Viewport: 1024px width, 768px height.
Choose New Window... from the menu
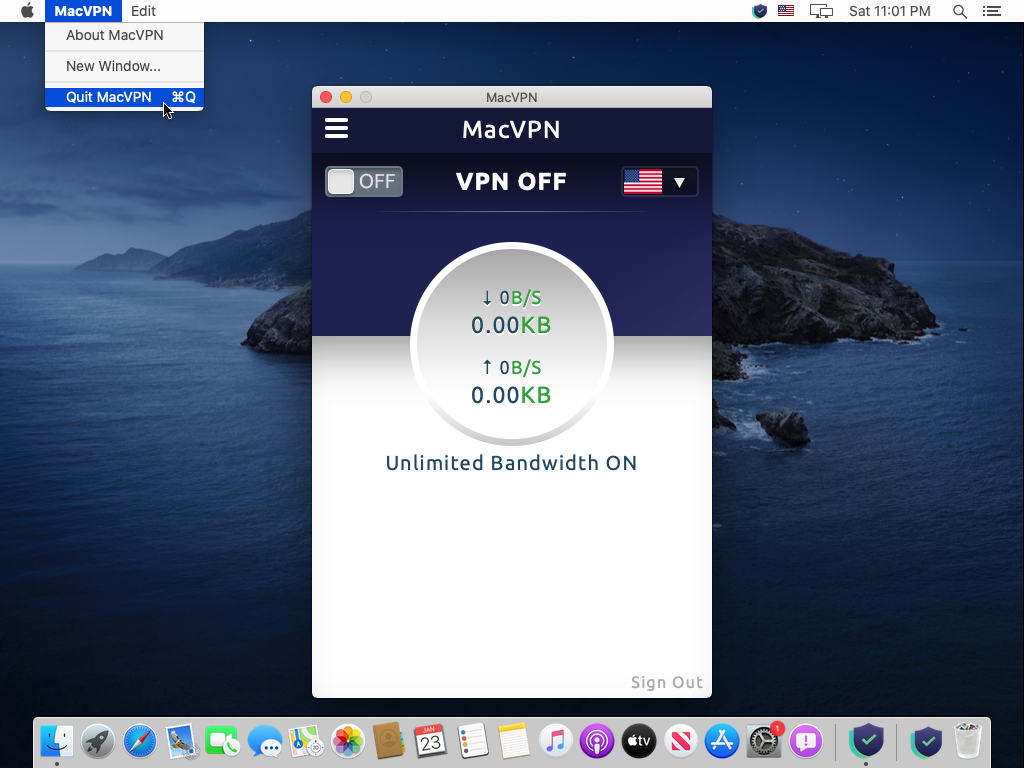[124, 66]
